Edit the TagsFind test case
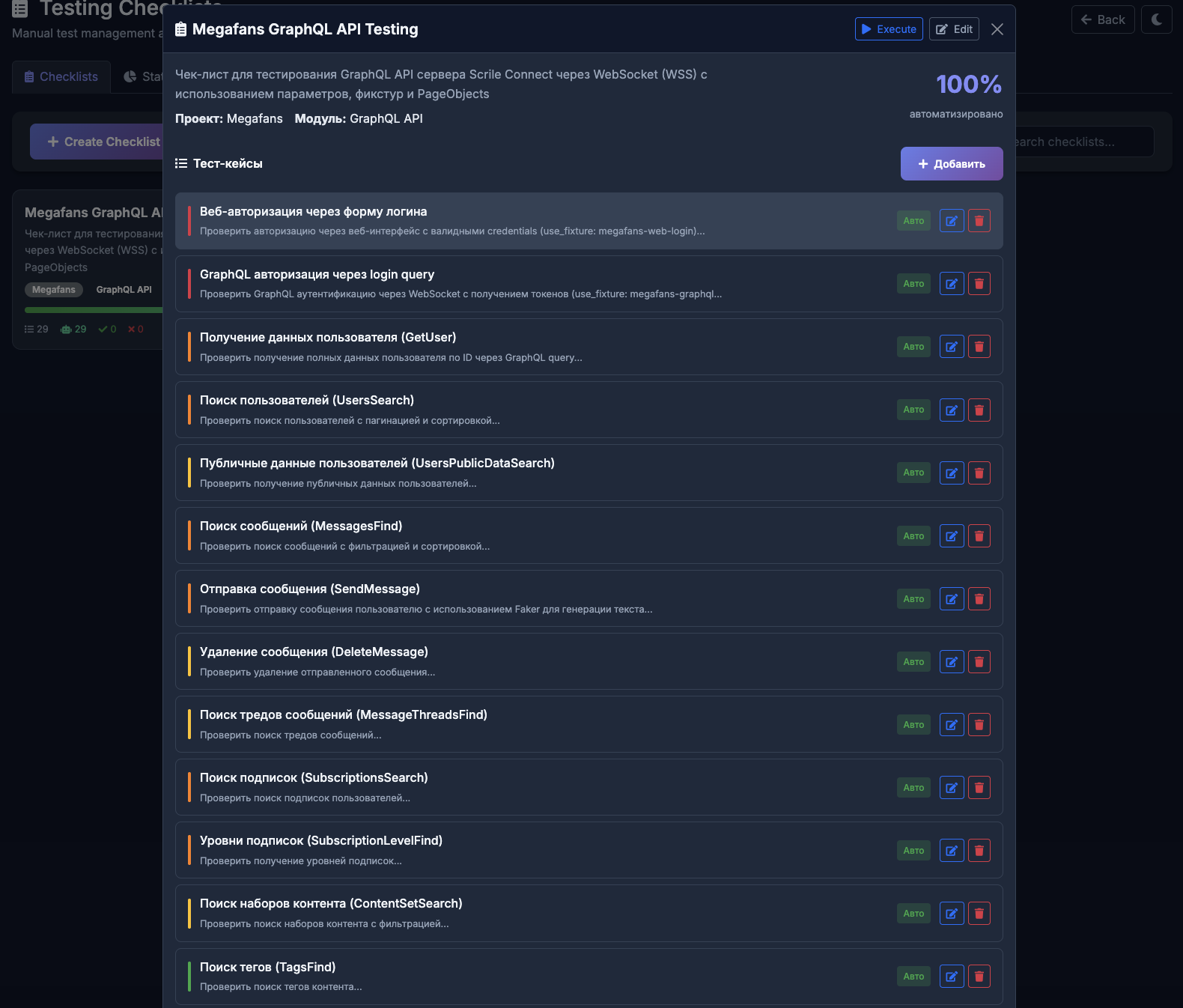This screenshot has width=1183, height=1008. tap(952, 976)
